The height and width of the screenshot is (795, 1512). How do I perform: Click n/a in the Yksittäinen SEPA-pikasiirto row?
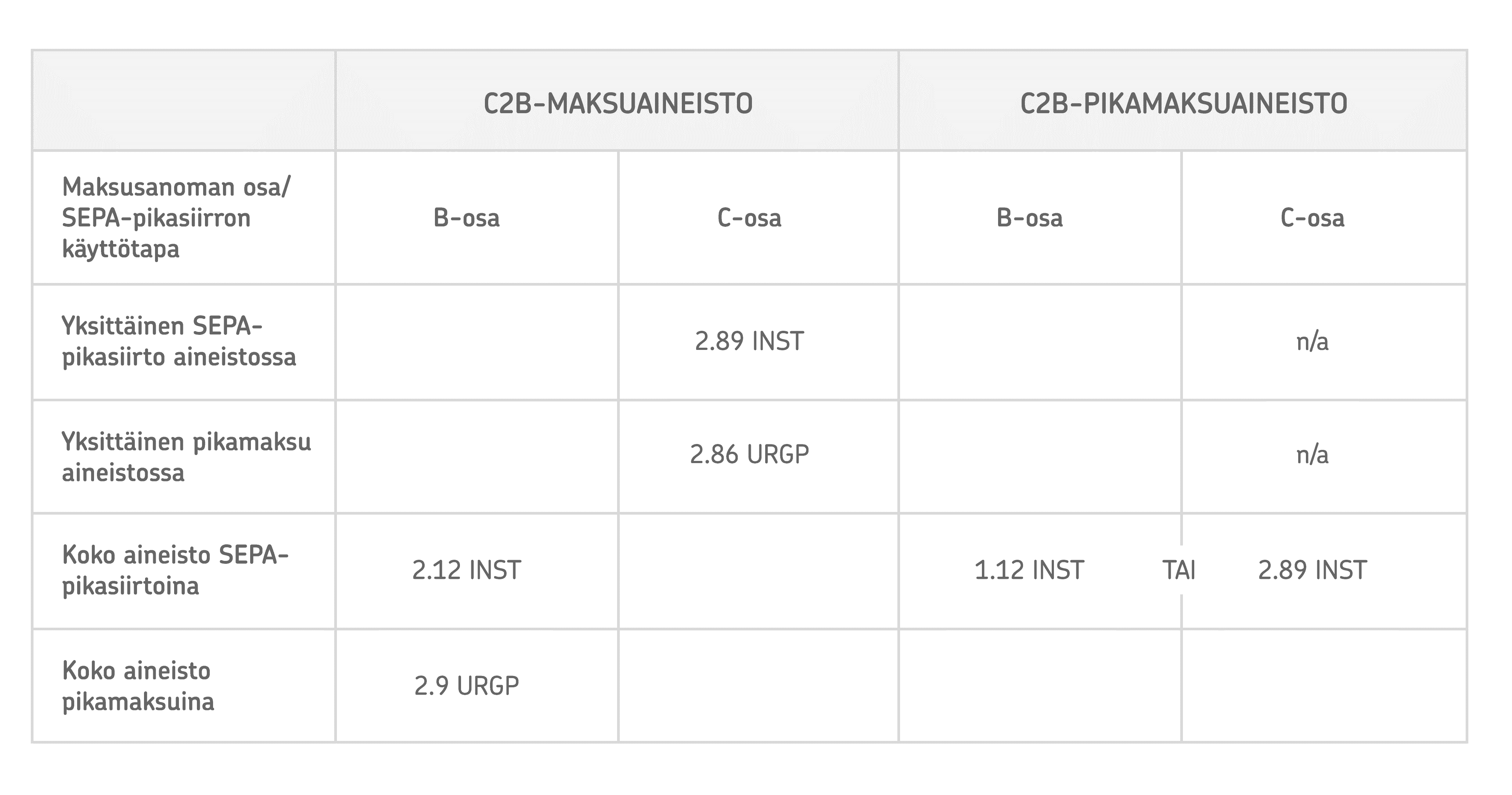point(1313,341)
